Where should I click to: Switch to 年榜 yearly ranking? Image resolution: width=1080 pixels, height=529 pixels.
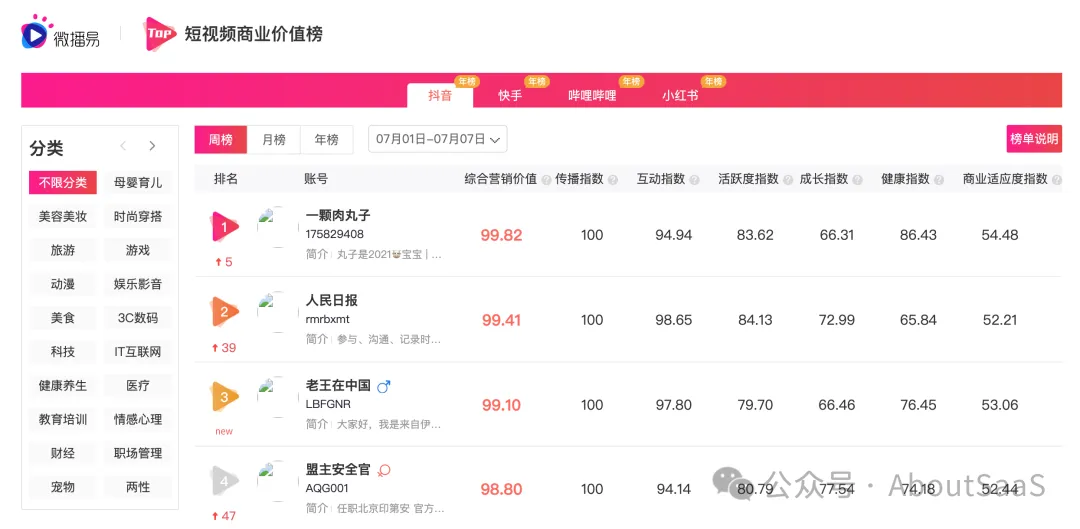click(327, 140)
